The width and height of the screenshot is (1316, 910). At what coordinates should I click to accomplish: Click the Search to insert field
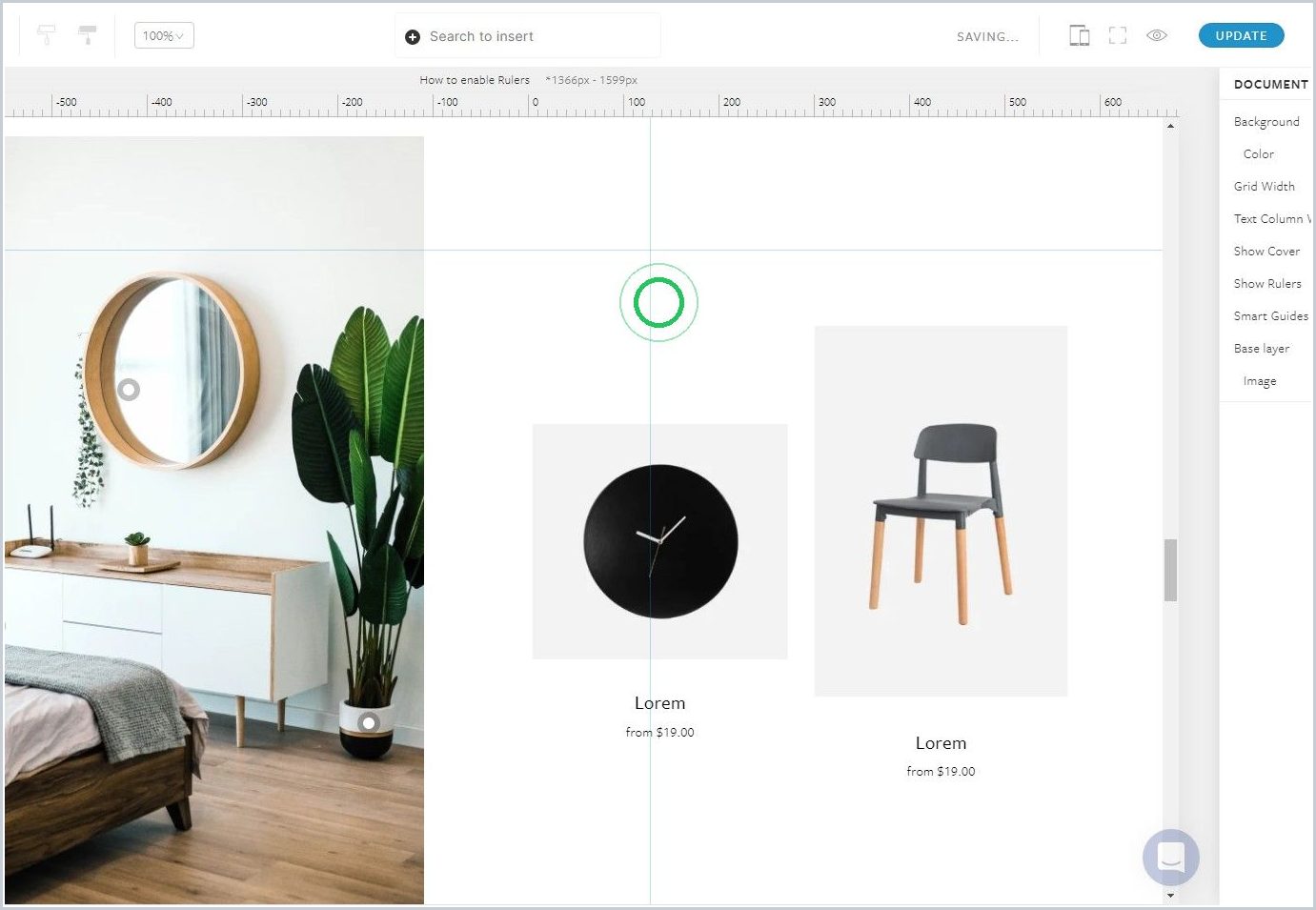click(528, 36)
